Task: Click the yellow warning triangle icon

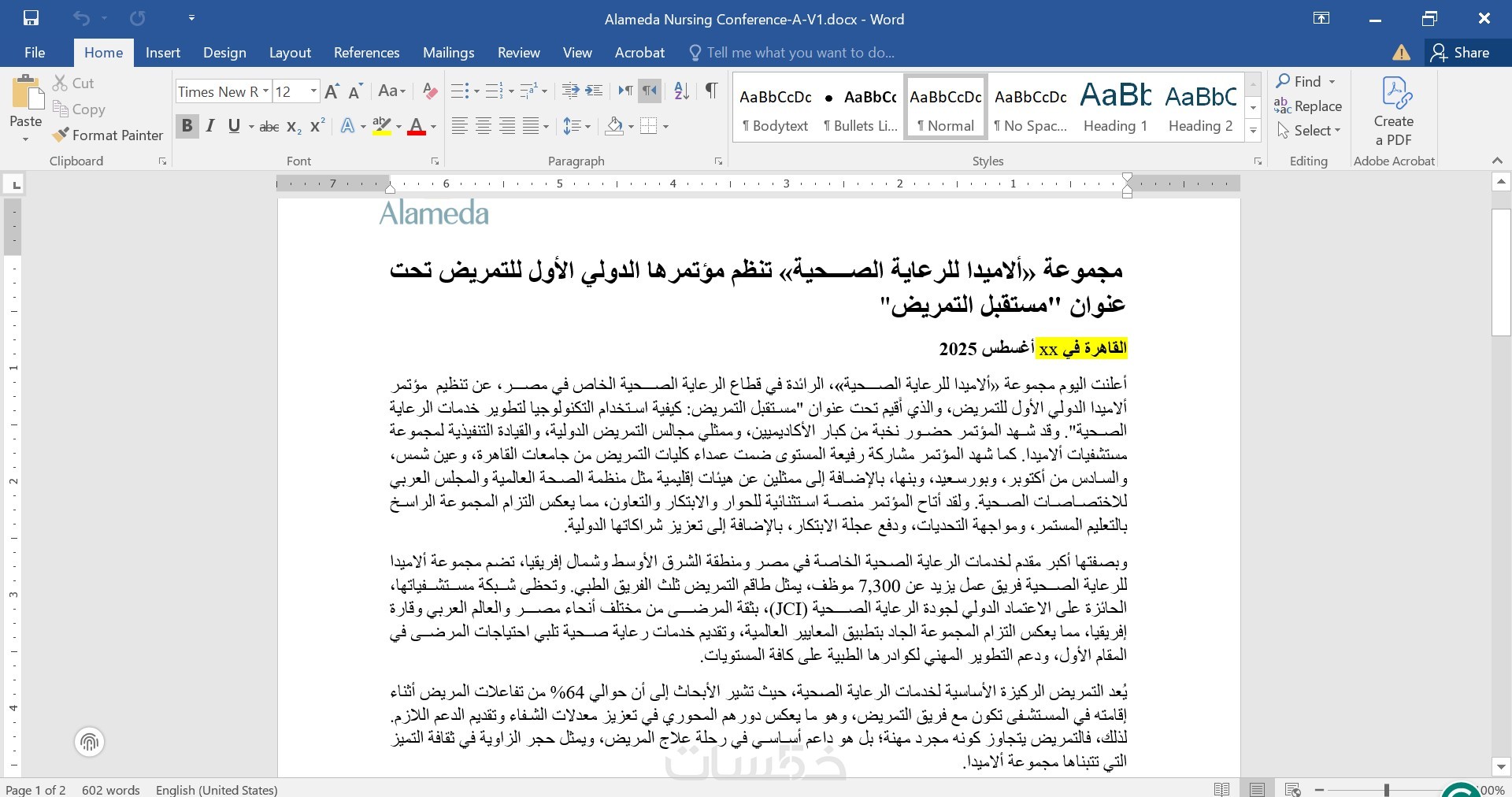Action: point(1402,53)
